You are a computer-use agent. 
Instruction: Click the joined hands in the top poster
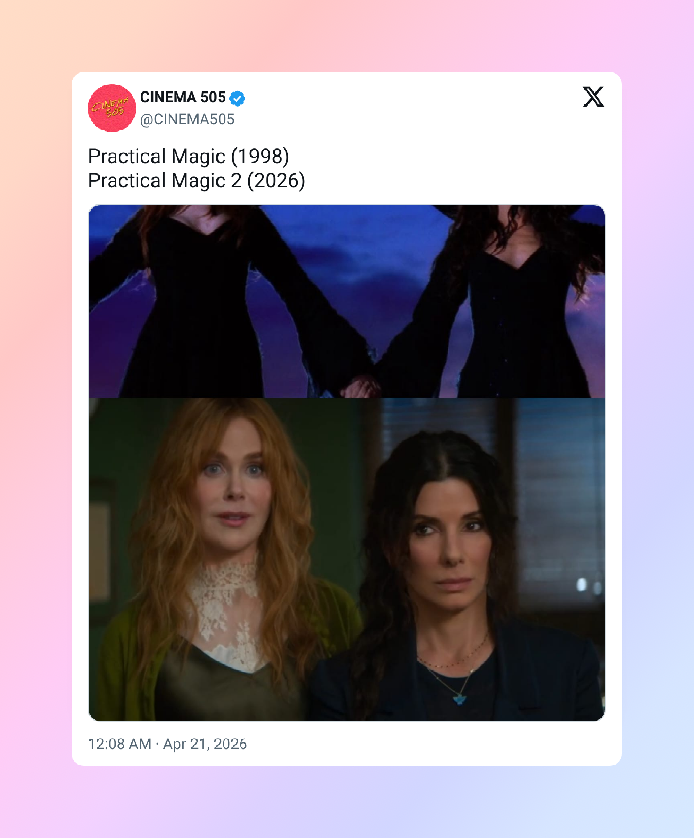point(359,385)
